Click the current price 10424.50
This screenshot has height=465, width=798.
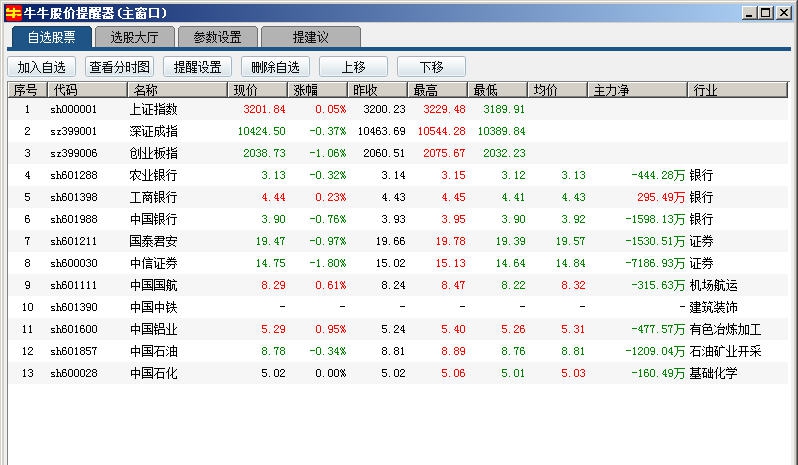click(262, 131)
